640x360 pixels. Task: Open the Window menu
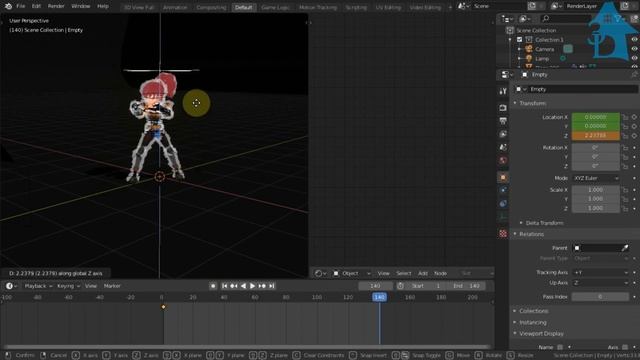tap(80, 6)
